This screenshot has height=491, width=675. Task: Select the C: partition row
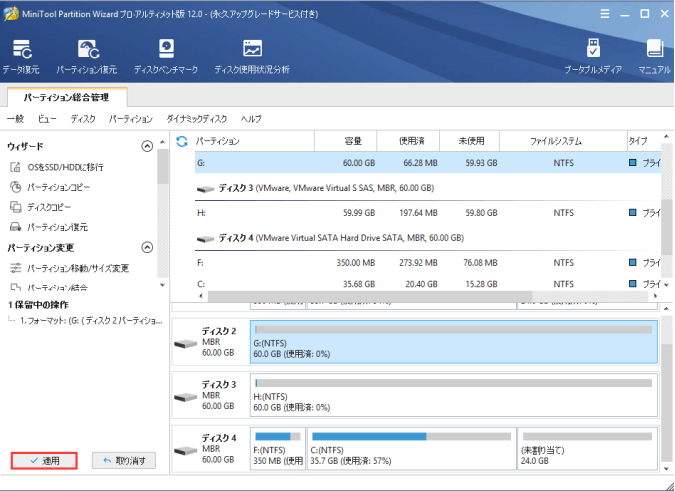pyautogui.click(x=428, y=284)
